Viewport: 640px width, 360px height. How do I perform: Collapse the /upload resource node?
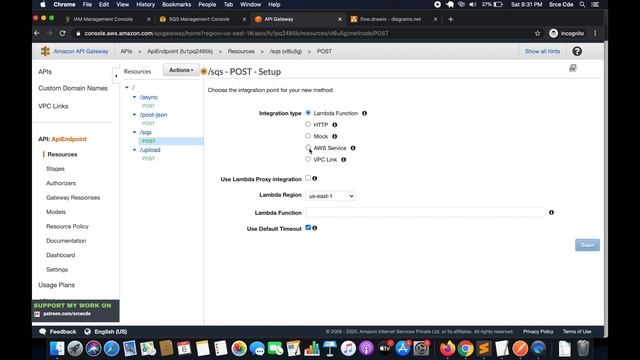click(134, 150)
